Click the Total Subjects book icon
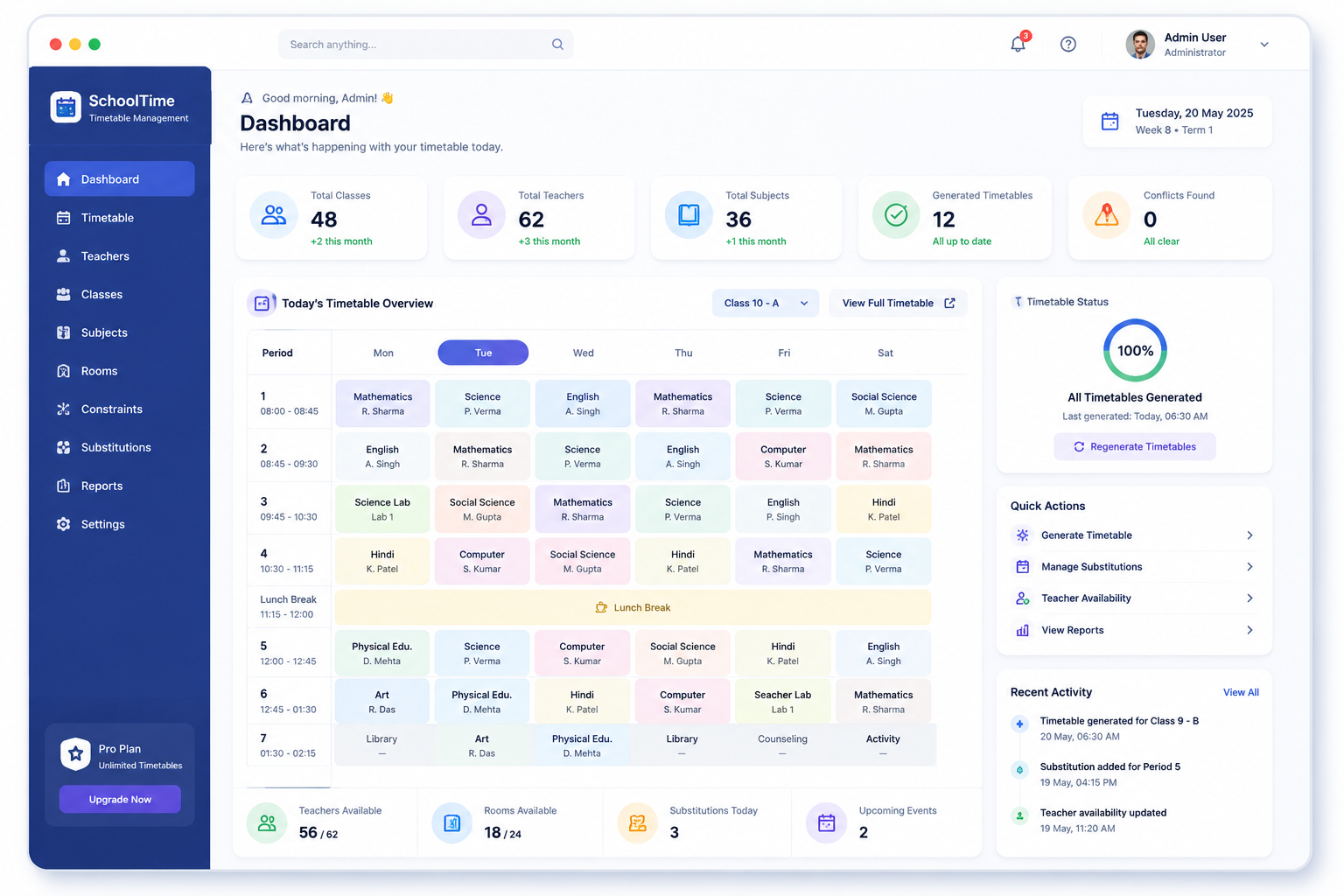This screenshot has width=1344, height=896. (x=689, y=215)
